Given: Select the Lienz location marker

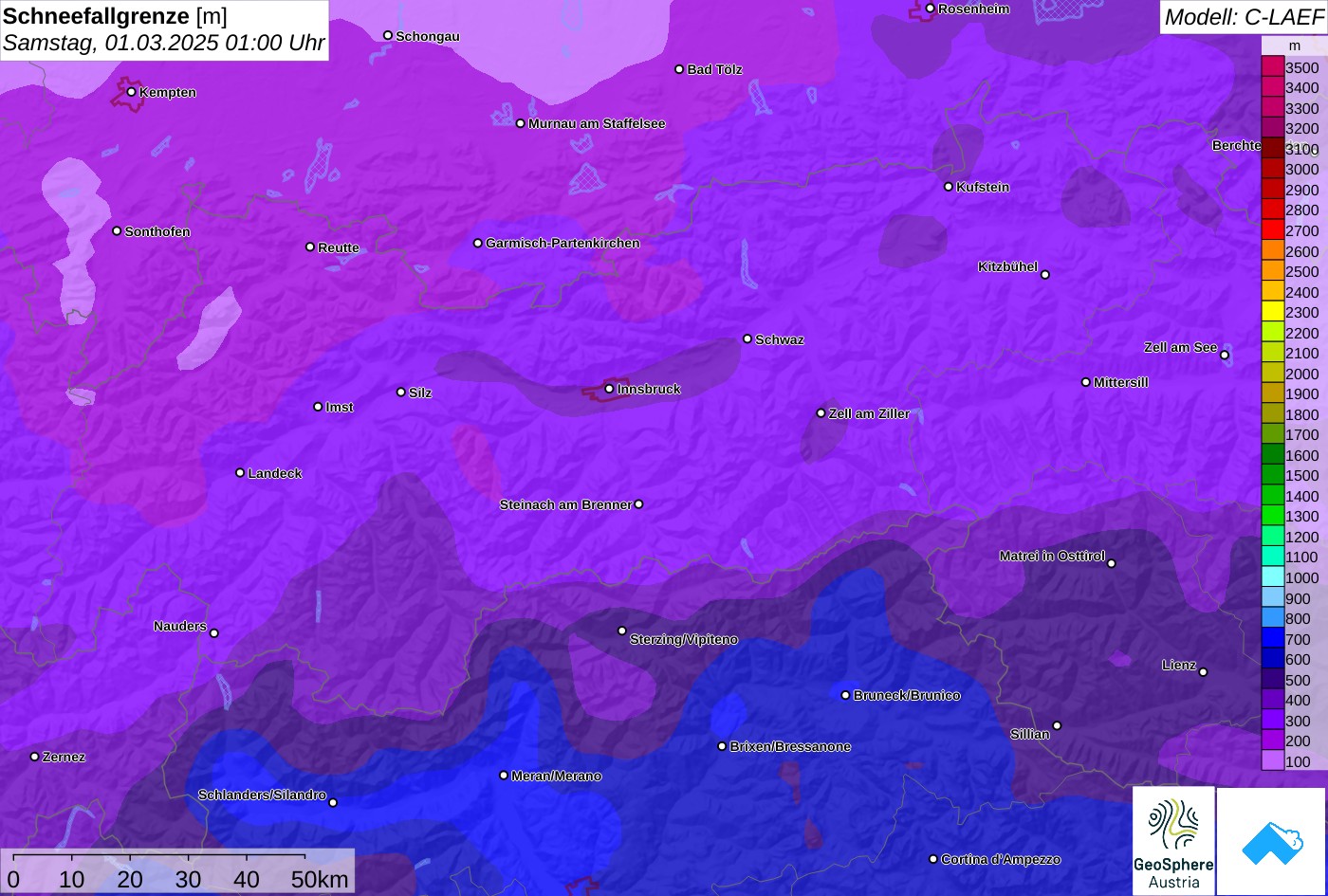Looking at the screenshot, I should pos(1203,672).
